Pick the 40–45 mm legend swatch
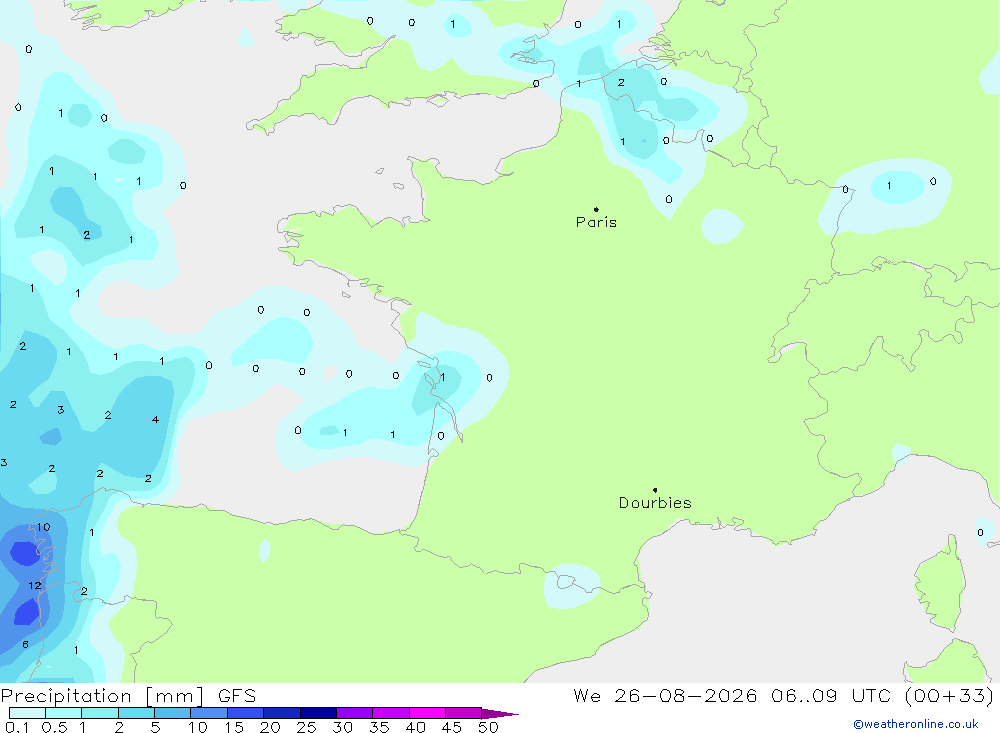 (427, 713)
